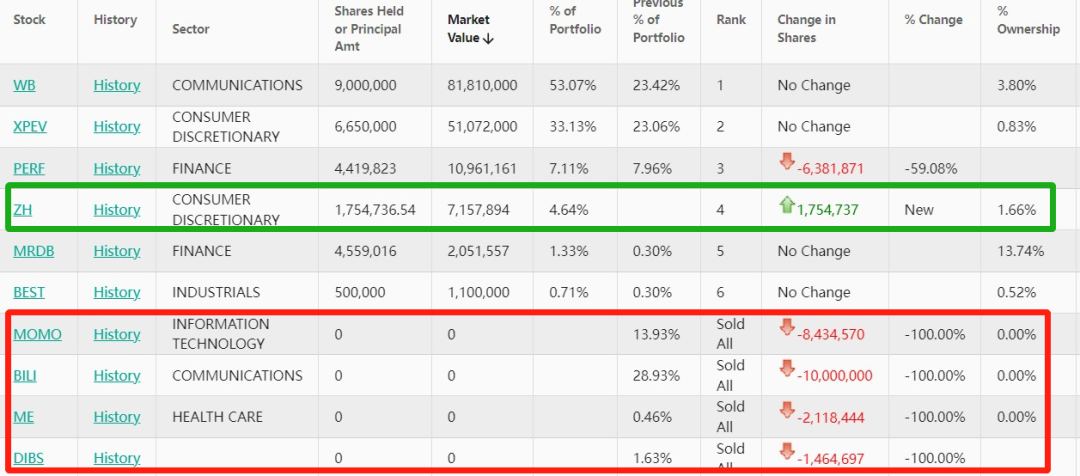This screenshot has height=476, width=1080.
Task: Click the red down arrow in PERF row
Action: coord(787,162)
